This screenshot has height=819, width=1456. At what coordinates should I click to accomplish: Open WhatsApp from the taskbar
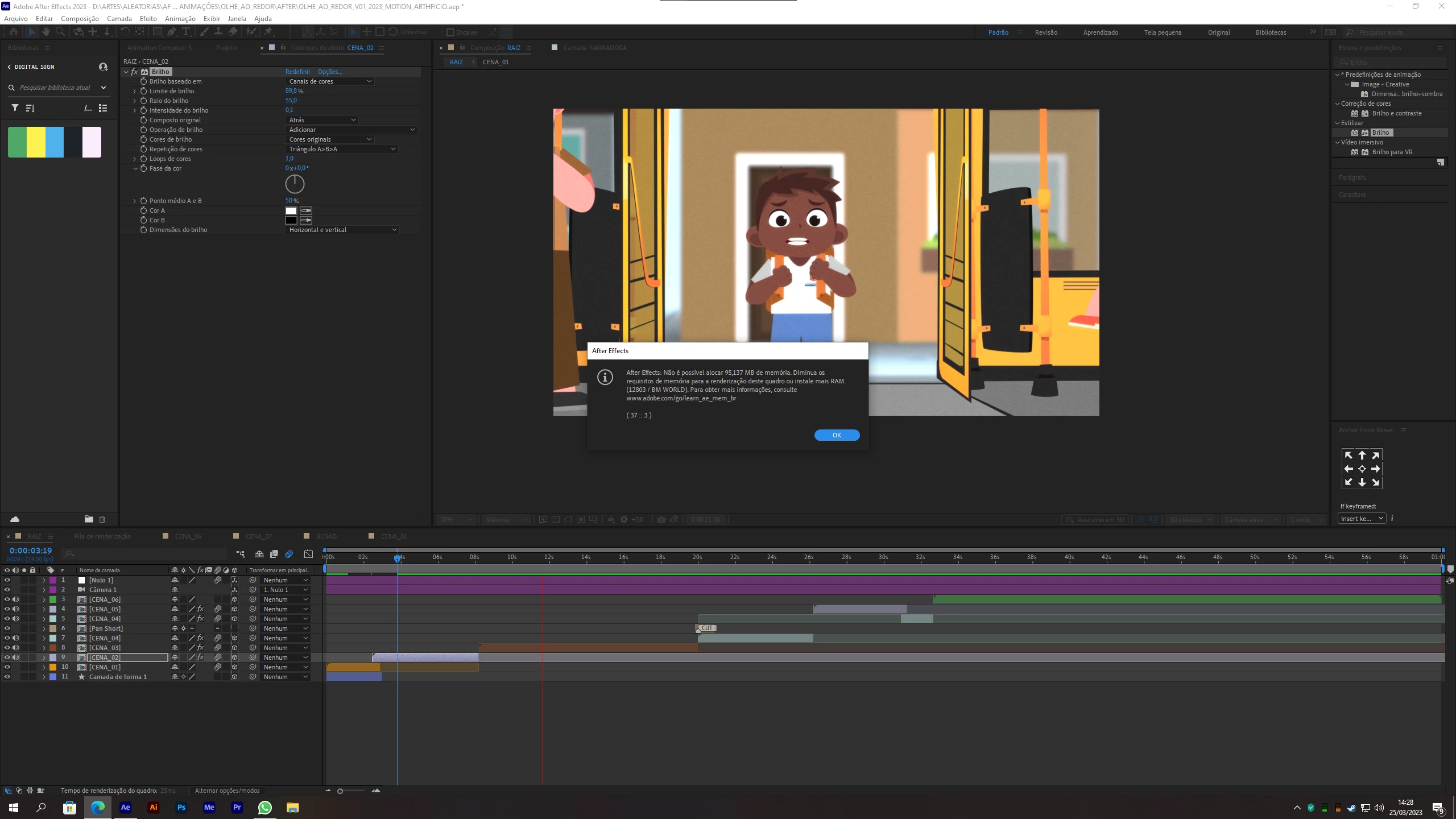coord(264,808)
